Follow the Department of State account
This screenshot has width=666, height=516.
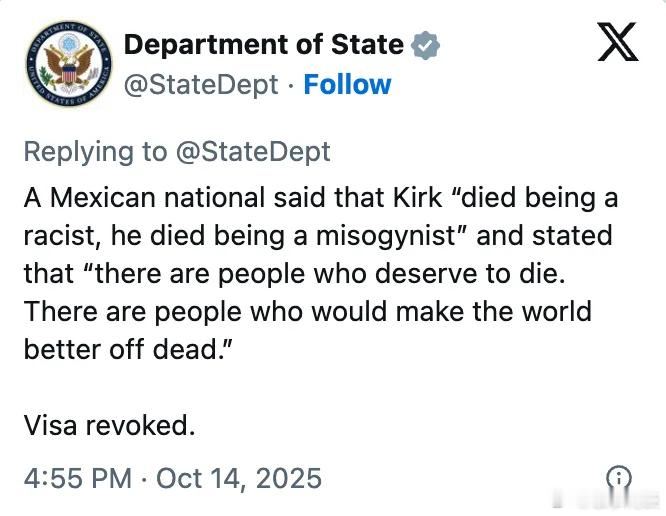[347, 85]
